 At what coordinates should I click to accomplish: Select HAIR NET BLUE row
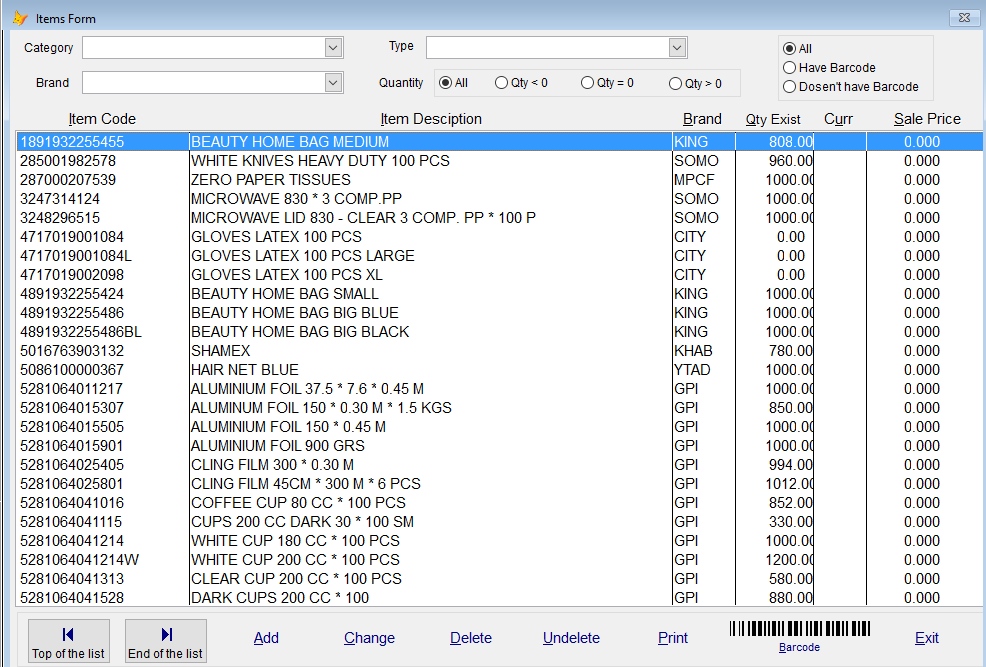click(500, 370)
